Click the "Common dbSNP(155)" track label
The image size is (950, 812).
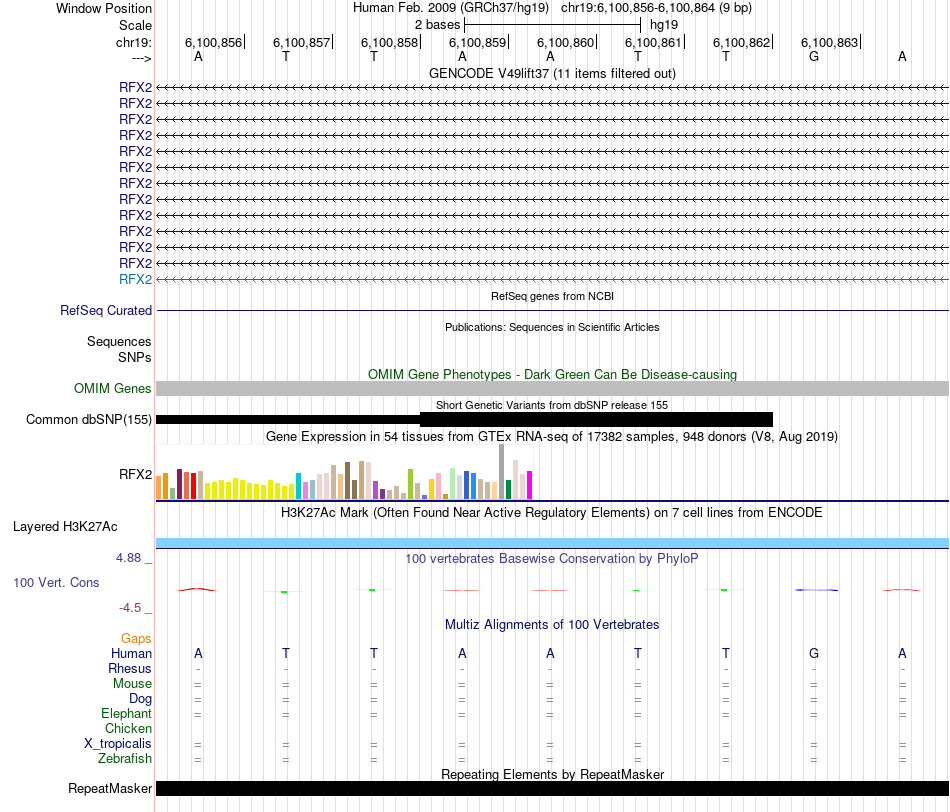(88, 419)
